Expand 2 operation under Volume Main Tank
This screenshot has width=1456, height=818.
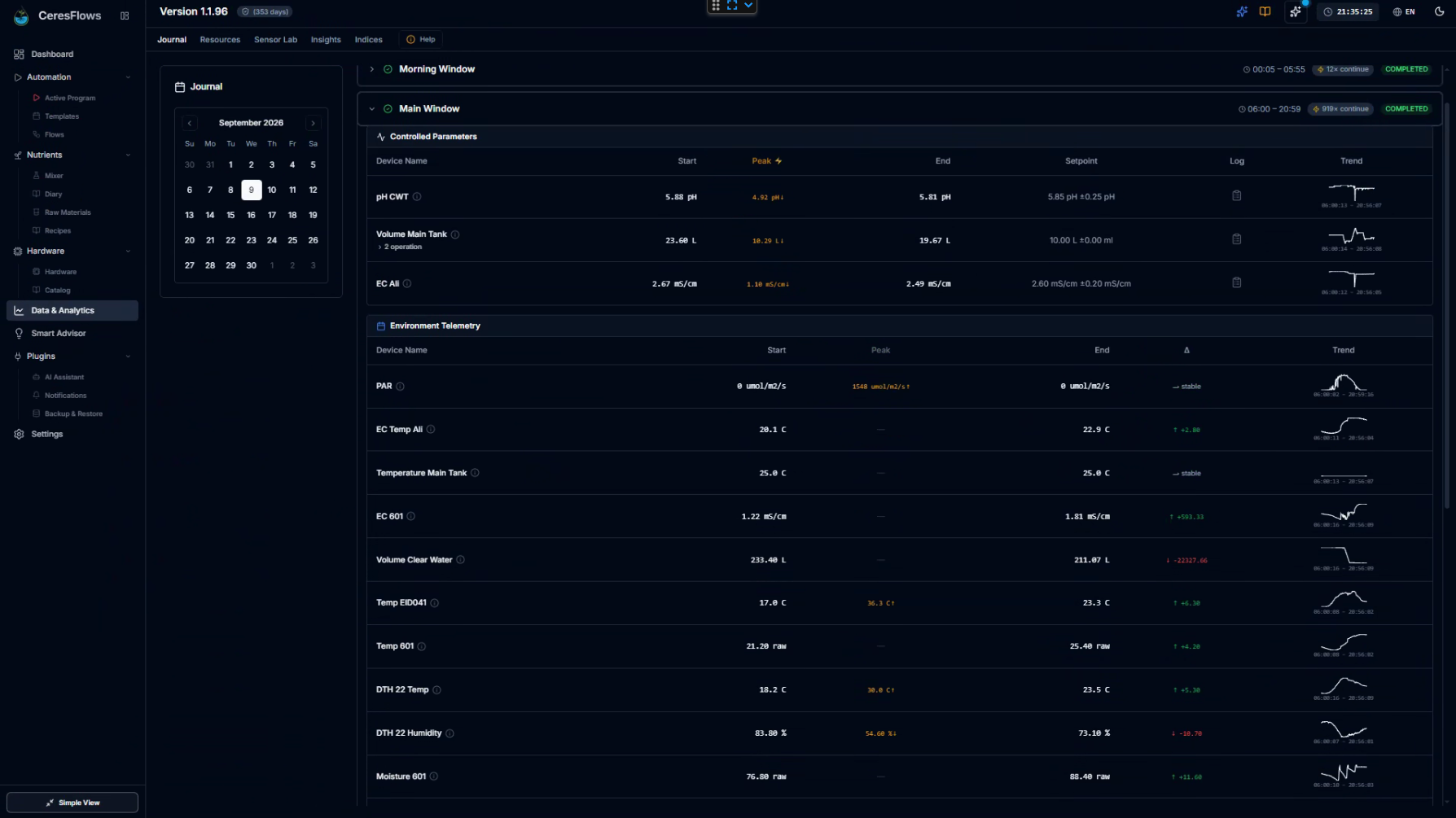pos(400,247)
